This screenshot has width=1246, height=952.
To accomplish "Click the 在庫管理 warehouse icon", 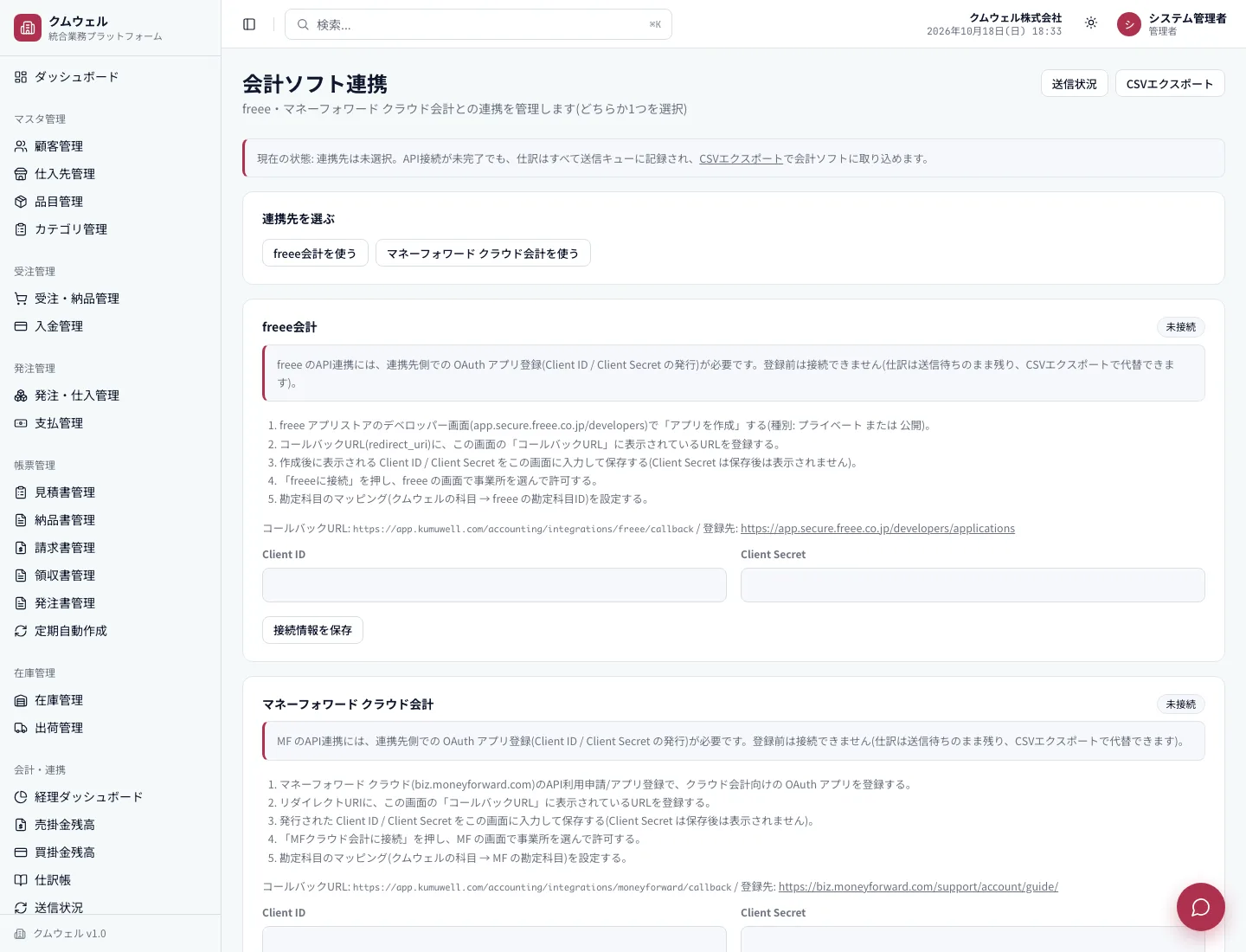I will coord(21,700).
